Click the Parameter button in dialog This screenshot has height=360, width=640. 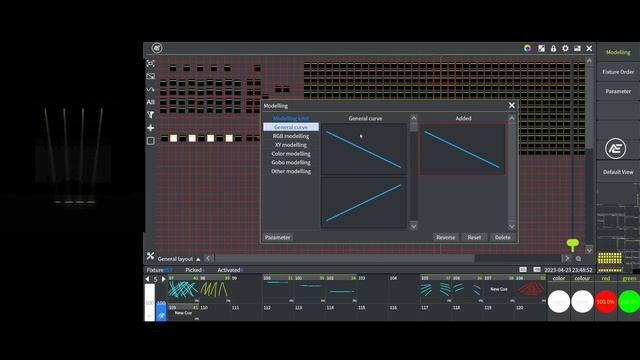(x=278, y=237)
